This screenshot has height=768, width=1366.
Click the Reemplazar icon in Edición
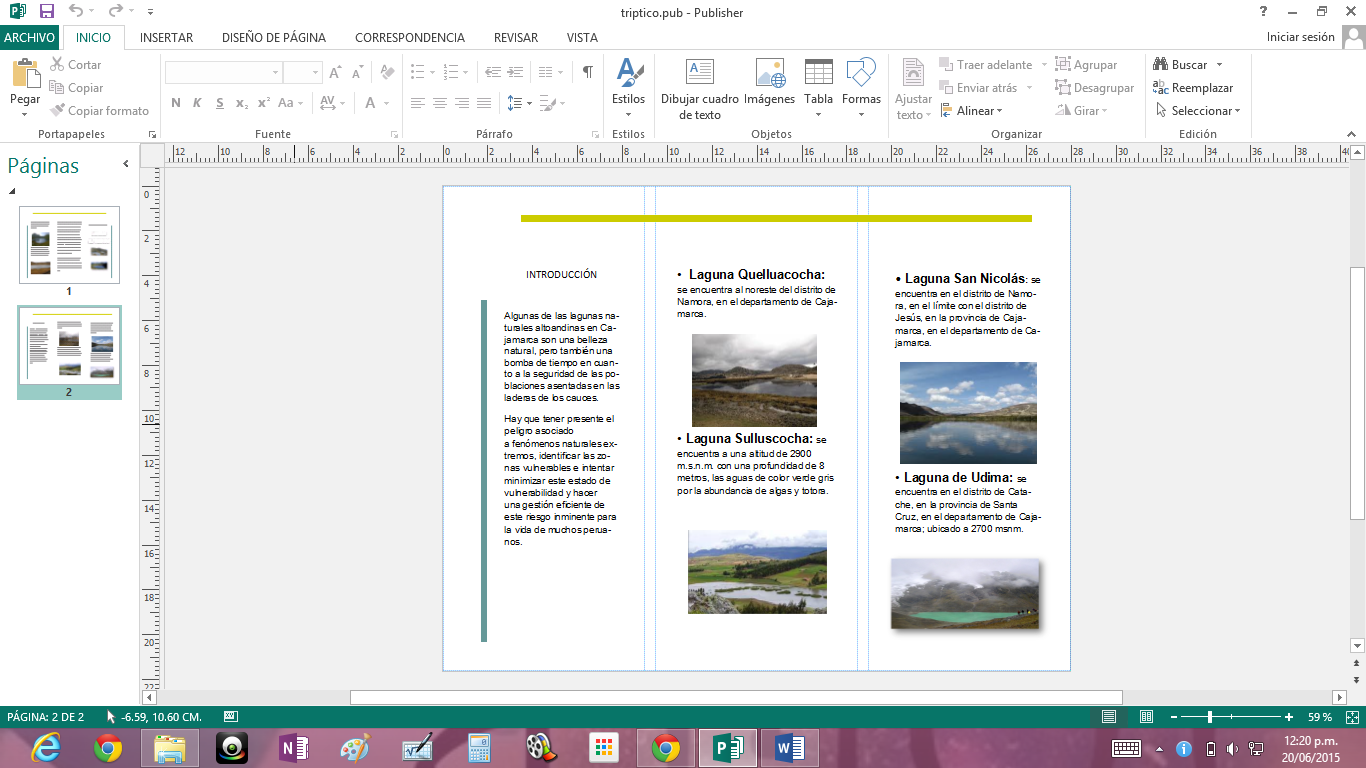tap(1161, 88)
